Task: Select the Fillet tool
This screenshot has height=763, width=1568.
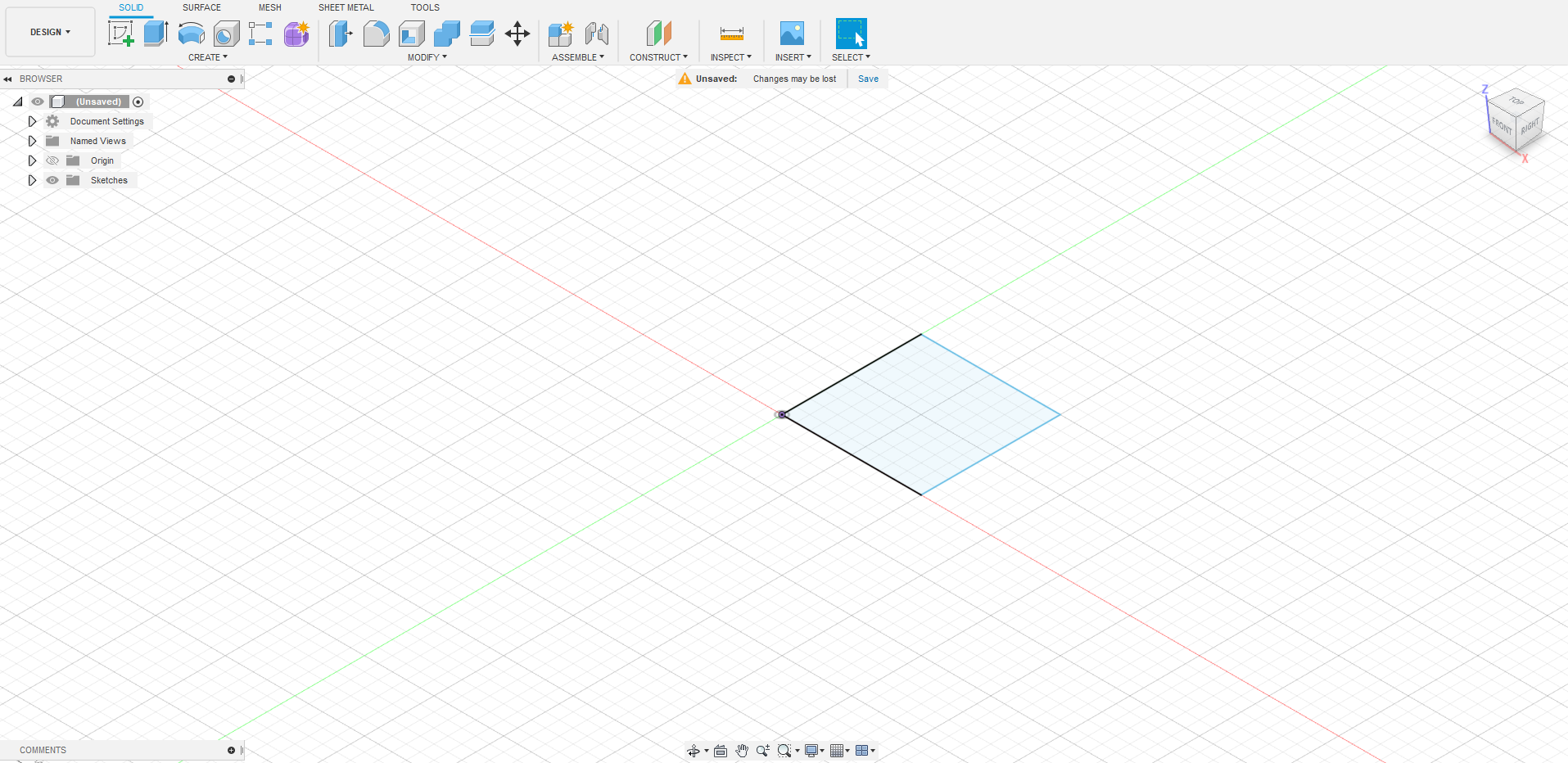Action: point(376,34)
